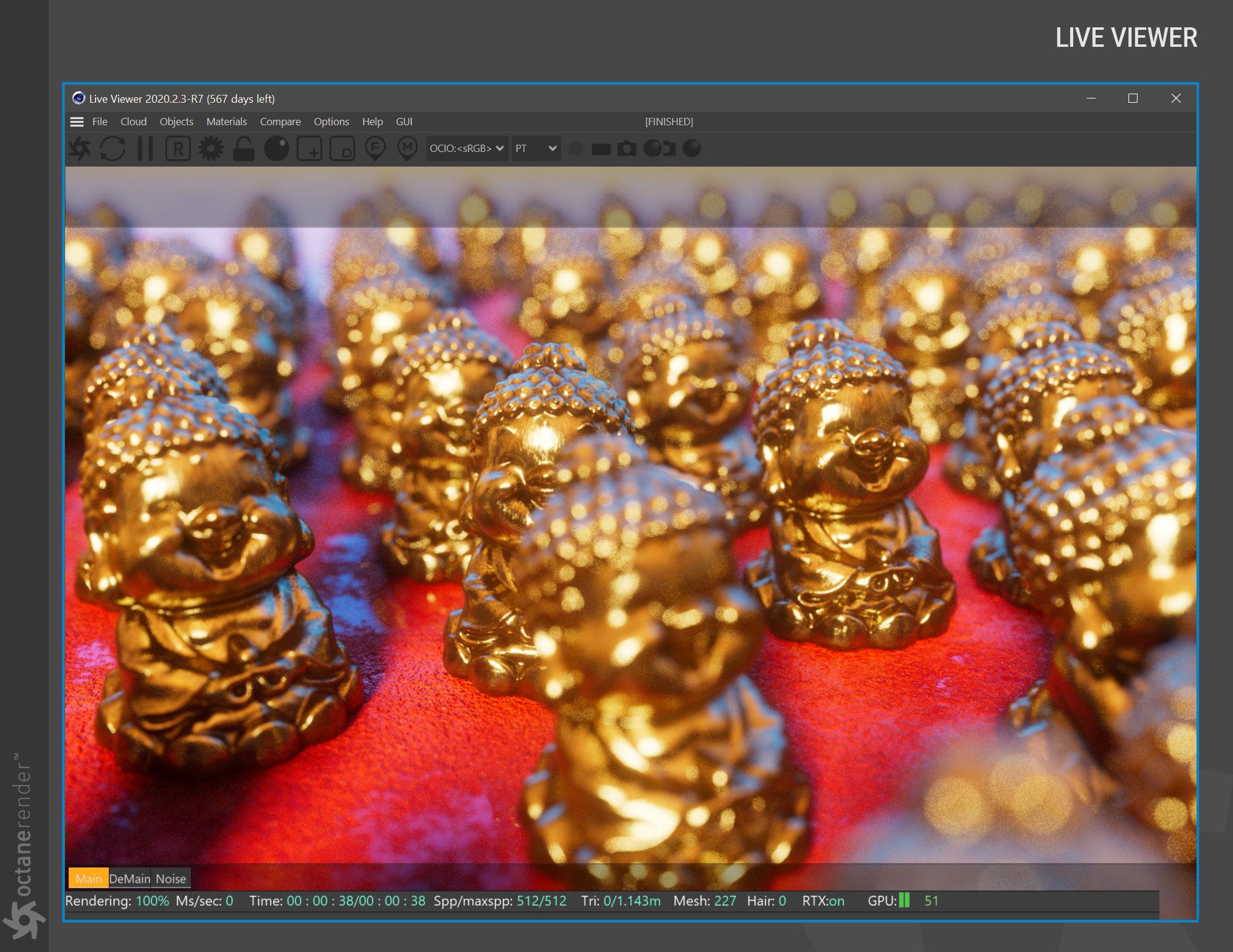The height and width of the screenshot is (952, 1233).
Task: Switch to the DeMain pass tab
Action: 130,878
